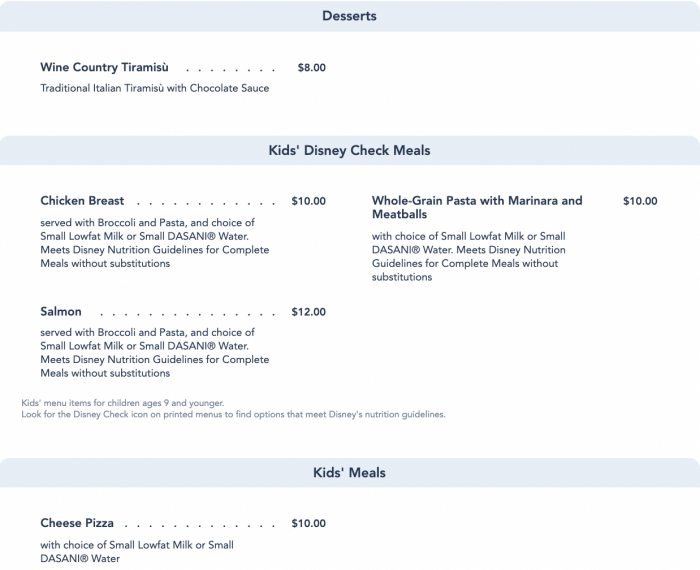Click the Chicken Breast description paragraph
The height and width of the screenshot is (570, 700).
pos(154,243)
